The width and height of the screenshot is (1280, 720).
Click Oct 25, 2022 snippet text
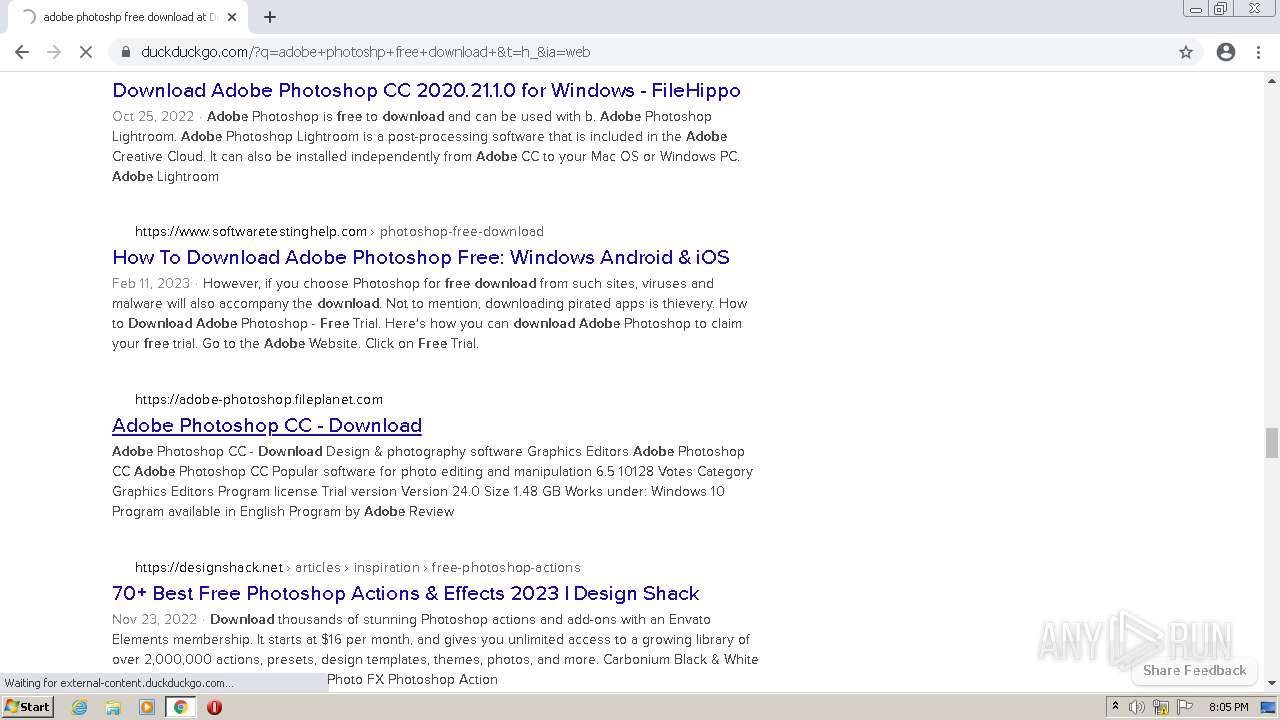(x=153, y=116)
